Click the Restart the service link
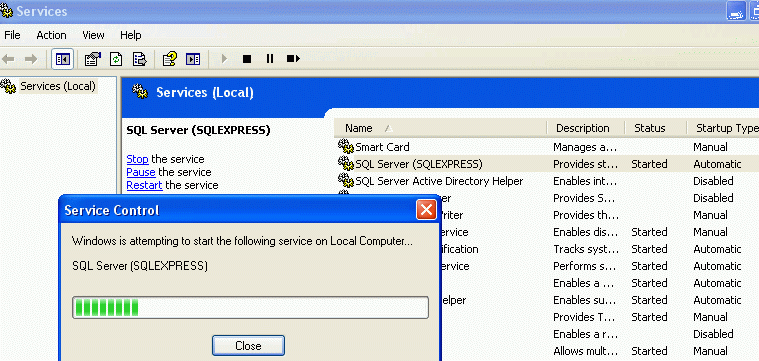The width and height of the screenshot is (759, 361). point(144,185)
